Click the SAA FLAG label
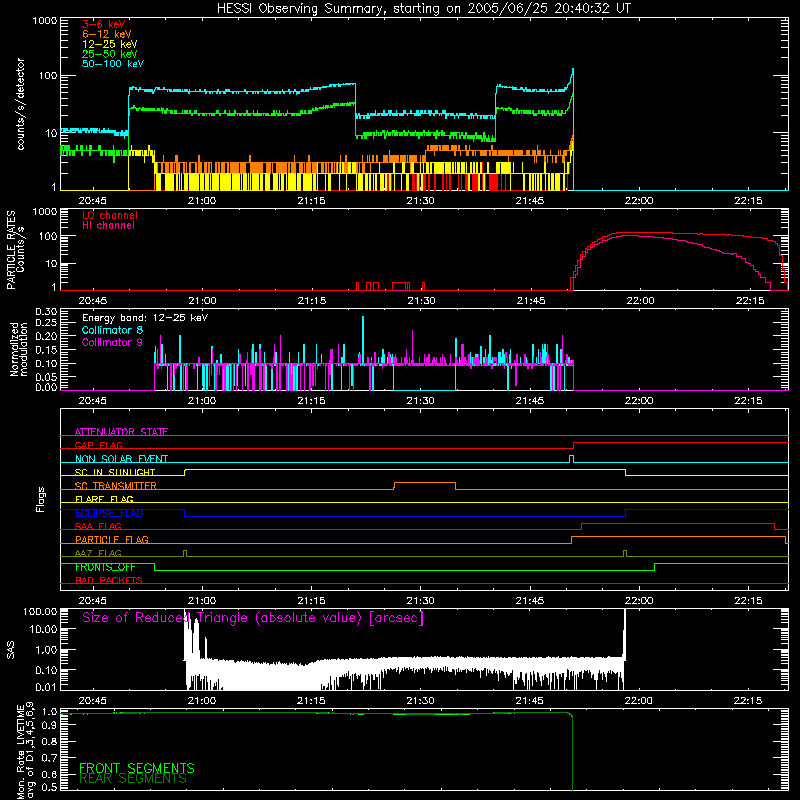This screenshot has width=800, height=800. coord(98,526)
